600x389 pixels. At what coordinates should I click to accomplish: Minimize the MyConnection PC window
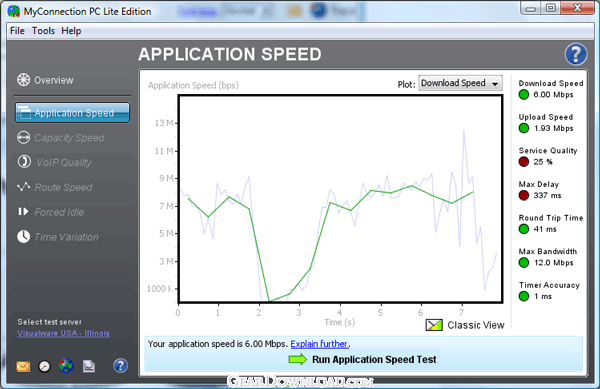[x=530, y=8]
